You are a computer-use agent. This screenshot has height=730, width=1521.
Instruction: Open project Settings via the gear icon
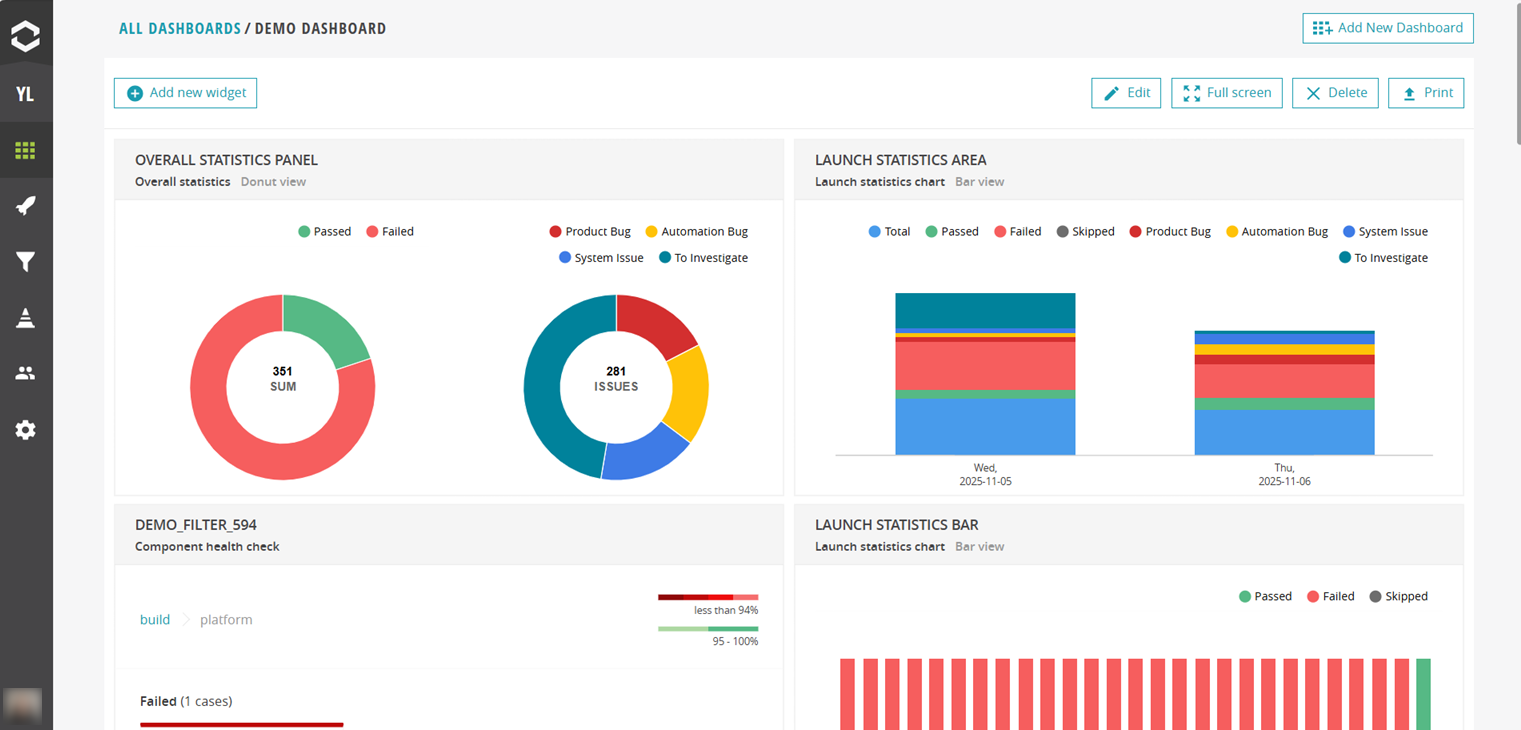26,429
